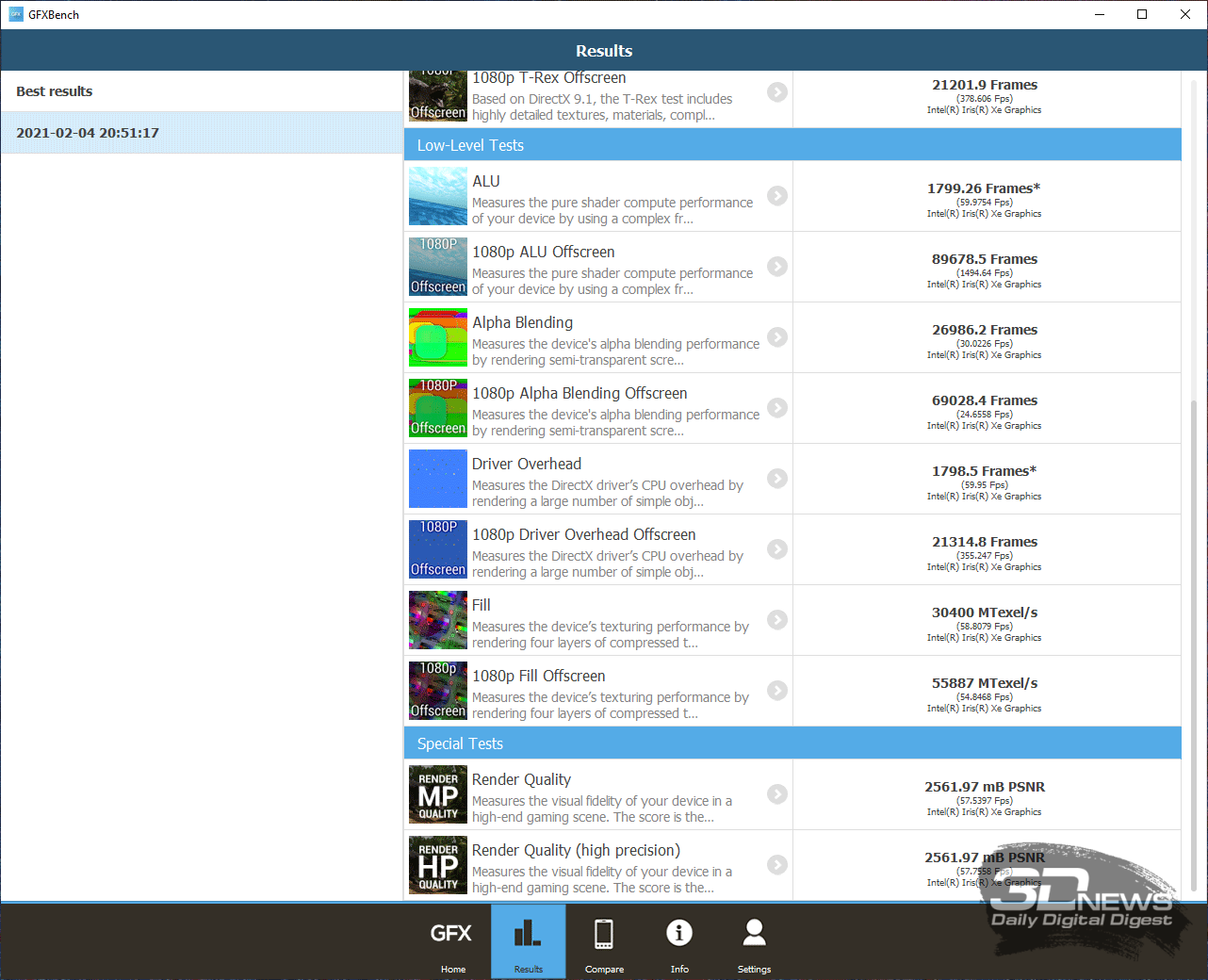Click the 1080p Fill Offscreen title
Image resolution: width=1208 pixels, height=980 pixels.
(x=539, y=676)
